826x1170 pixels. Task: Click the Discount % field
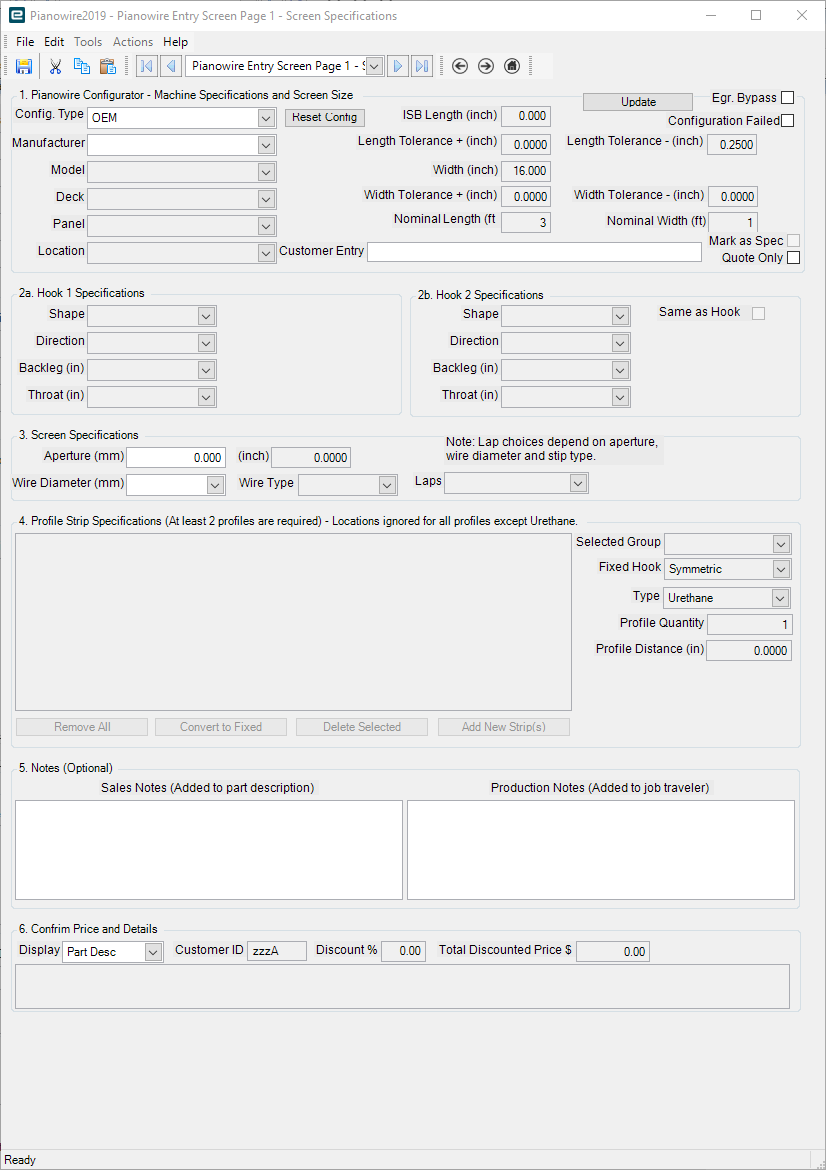403,951
